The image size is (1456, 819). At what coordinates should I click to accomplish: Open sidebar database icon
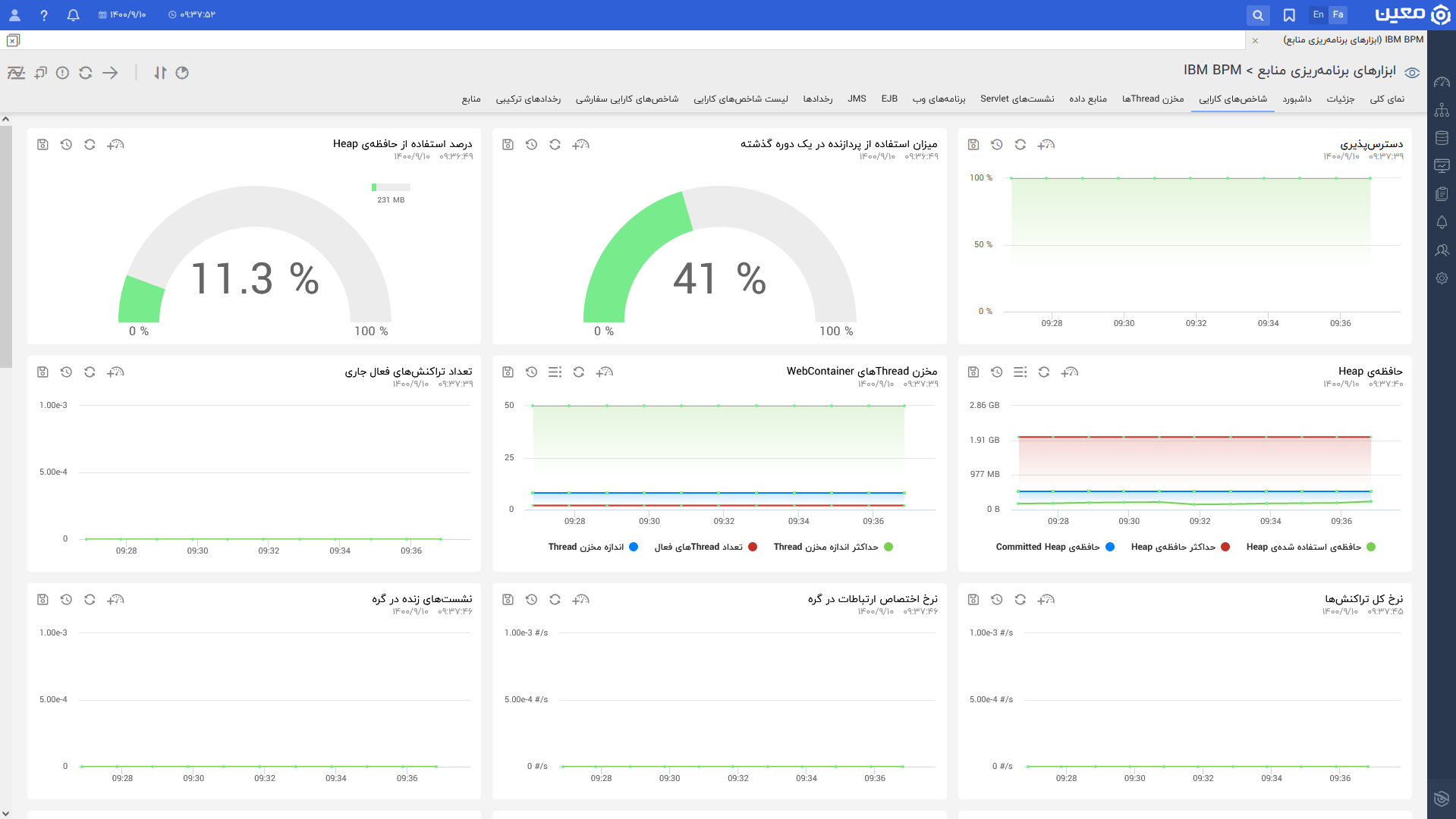1442,138
